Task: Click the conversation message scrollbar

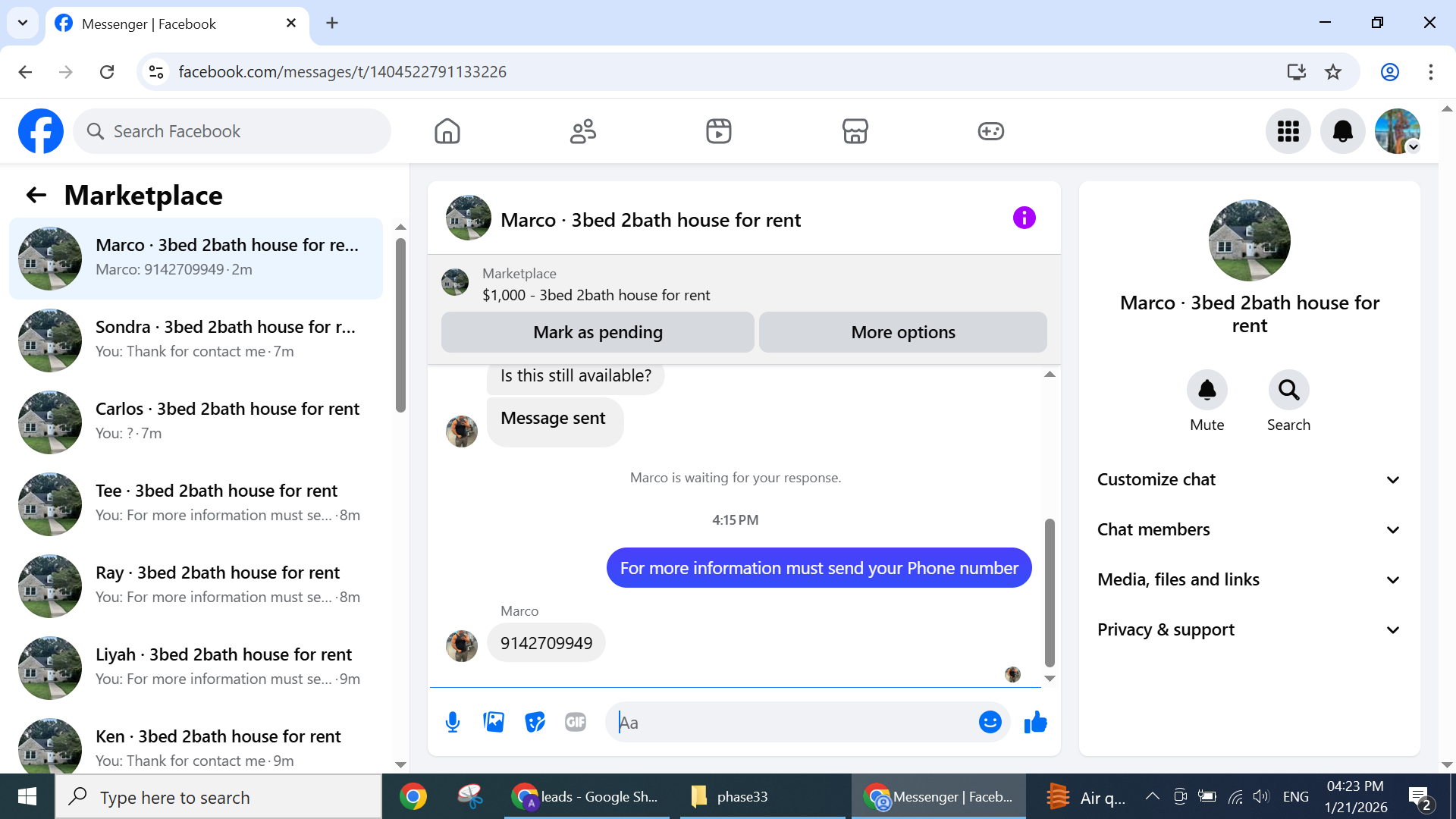Action: click(1050, 591)
